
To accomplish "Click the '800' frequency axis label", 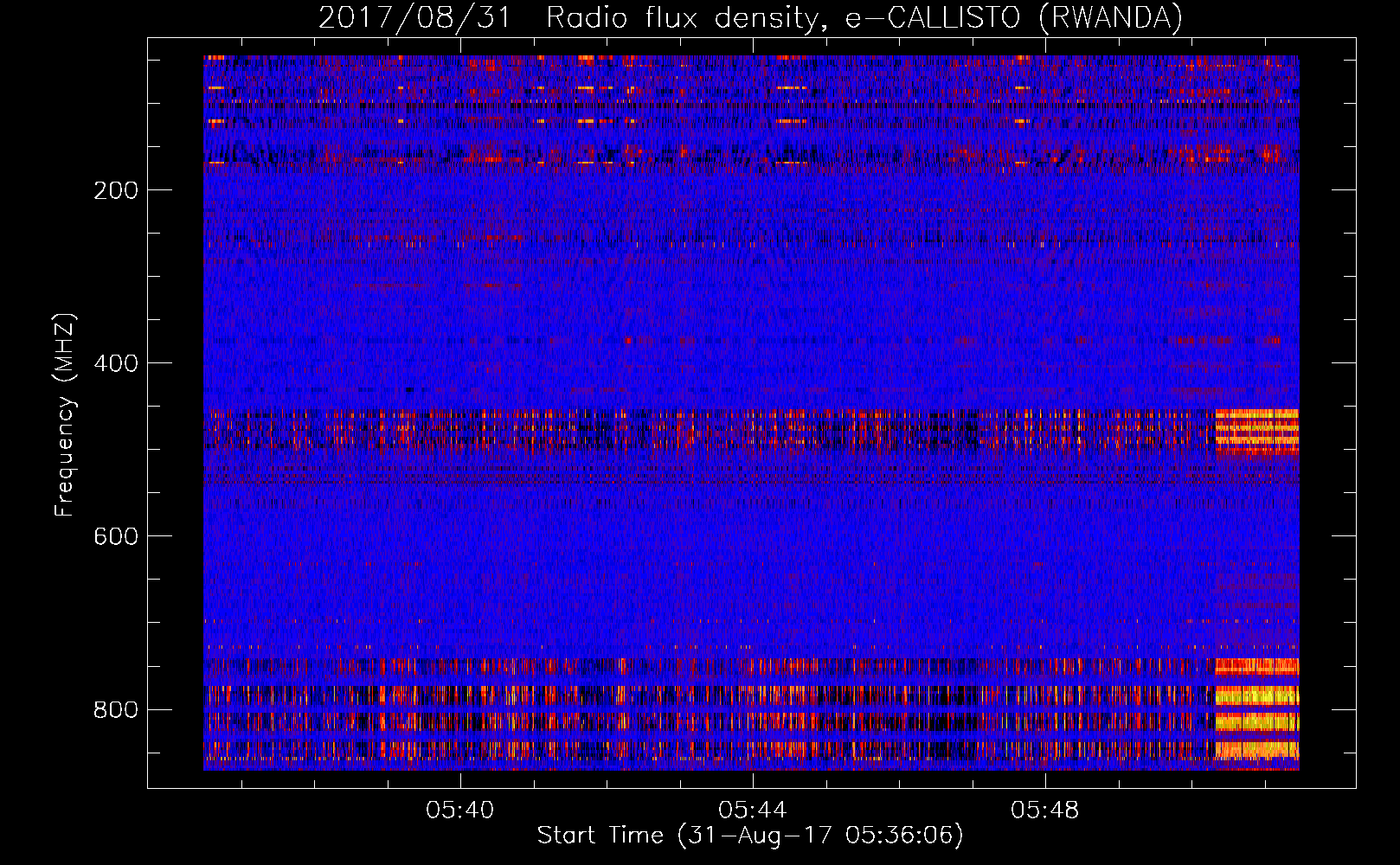I will pyautogui.click(x=116, y=710).
